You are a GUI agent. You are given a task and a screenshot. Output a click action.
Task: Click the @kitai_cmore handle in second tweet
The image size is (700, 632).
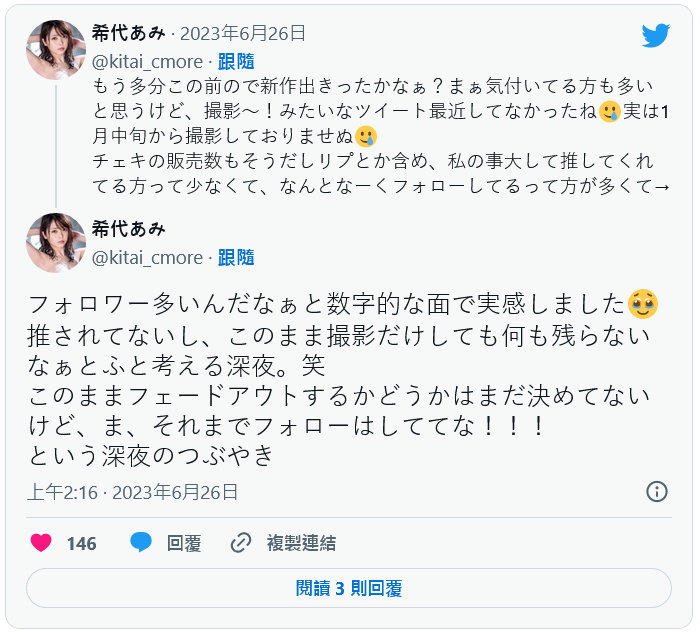click(147, 257)
